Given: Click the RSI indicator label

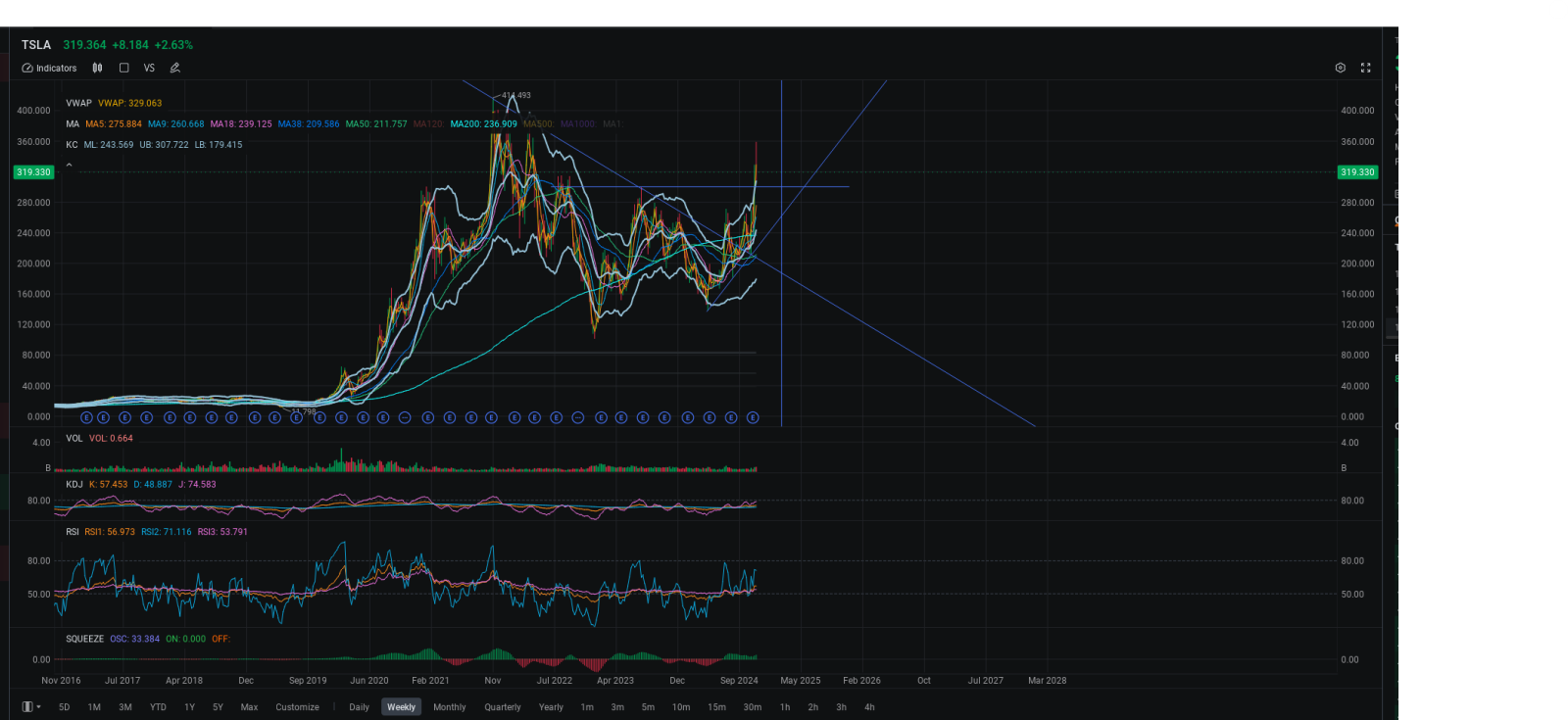Looking at the screenshot, I should [73, 532].
